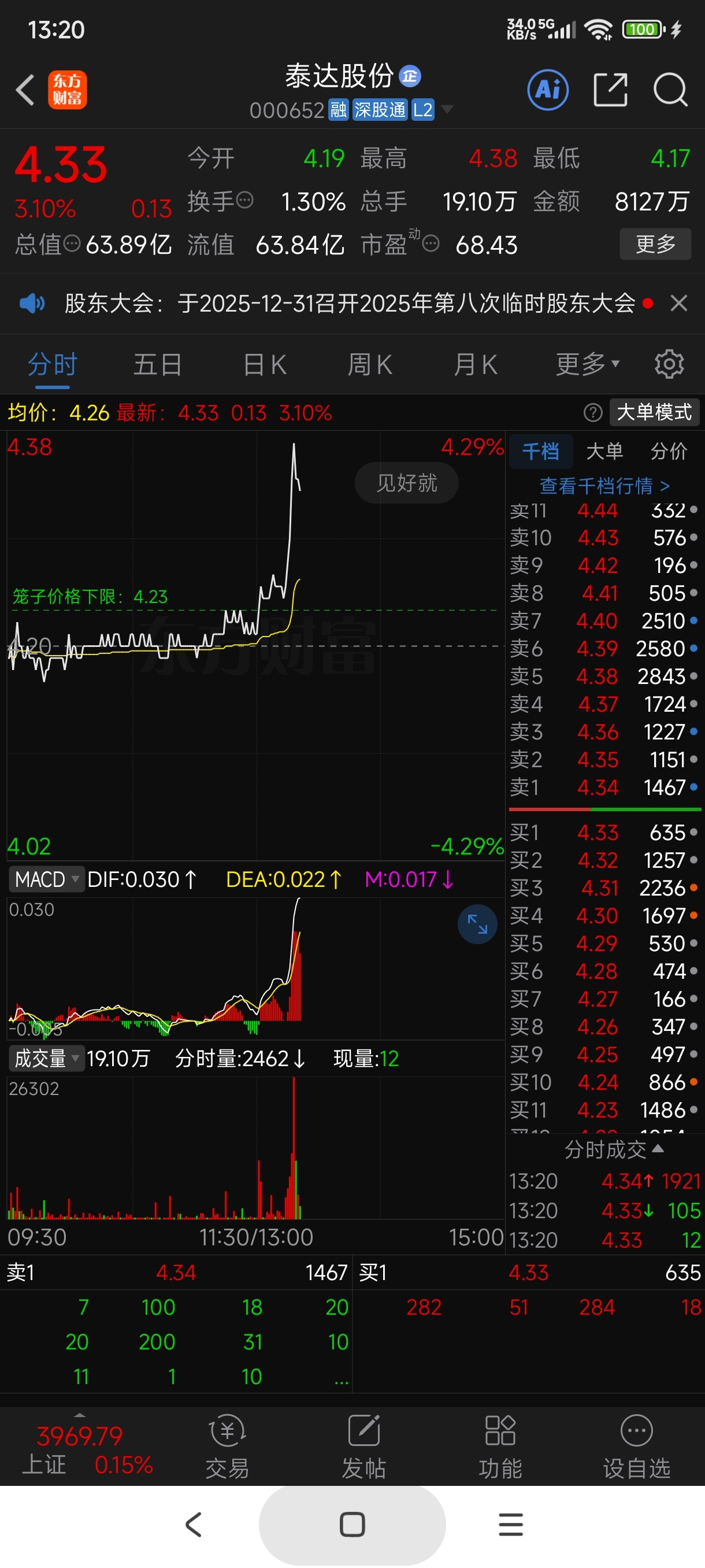Open the search magnifier icon

(x=670, y=90)
